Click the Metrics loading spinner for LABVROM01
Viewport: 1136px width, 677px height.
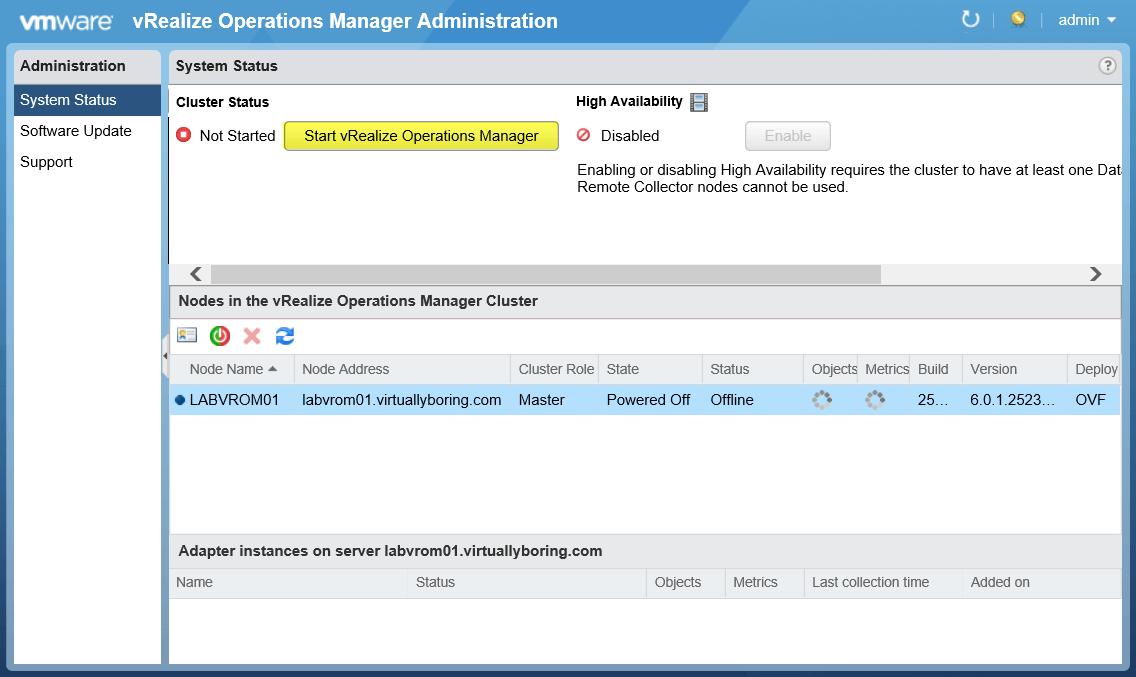(x=875, y=399)
